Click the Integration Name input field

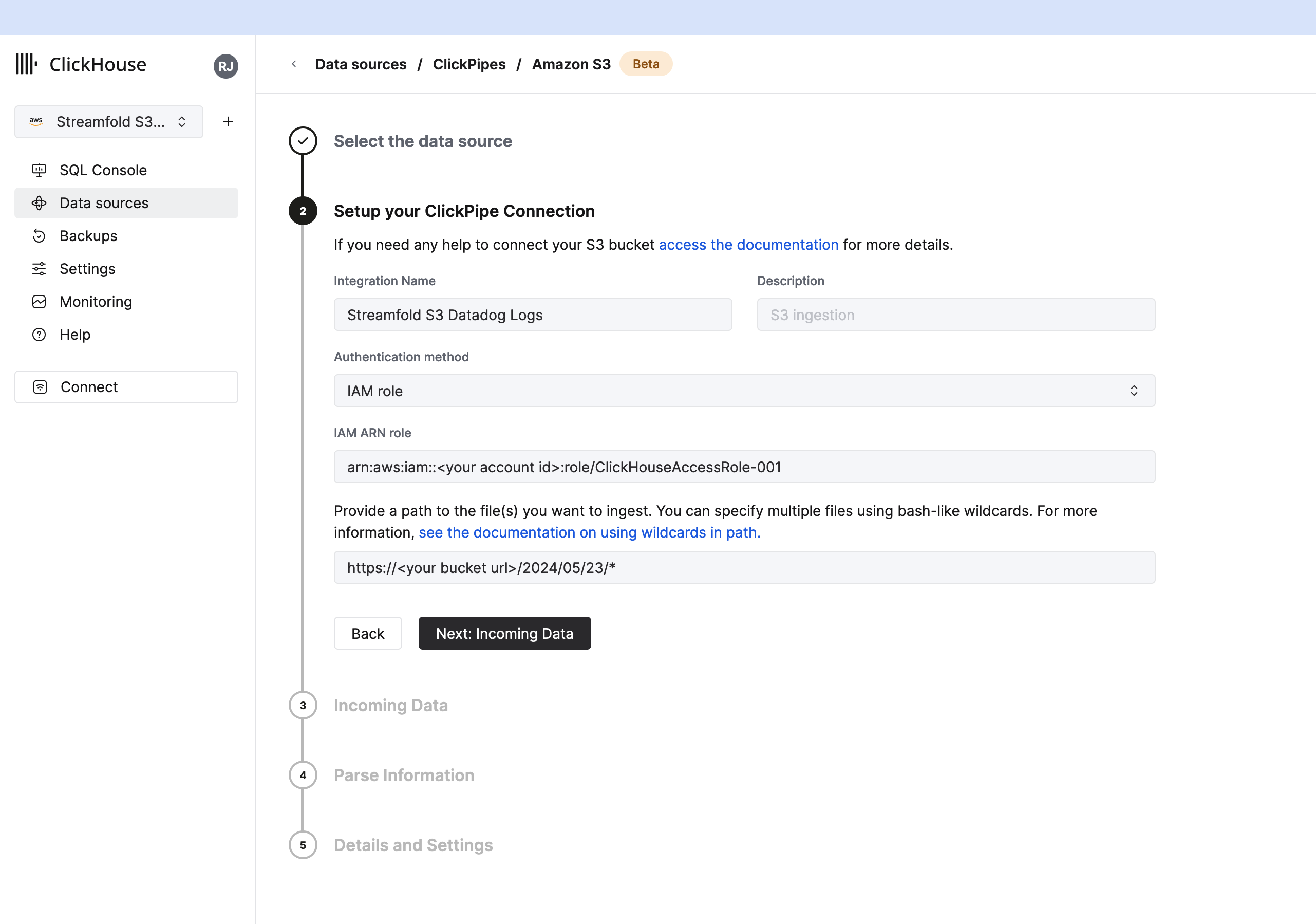tap(533, 315)
